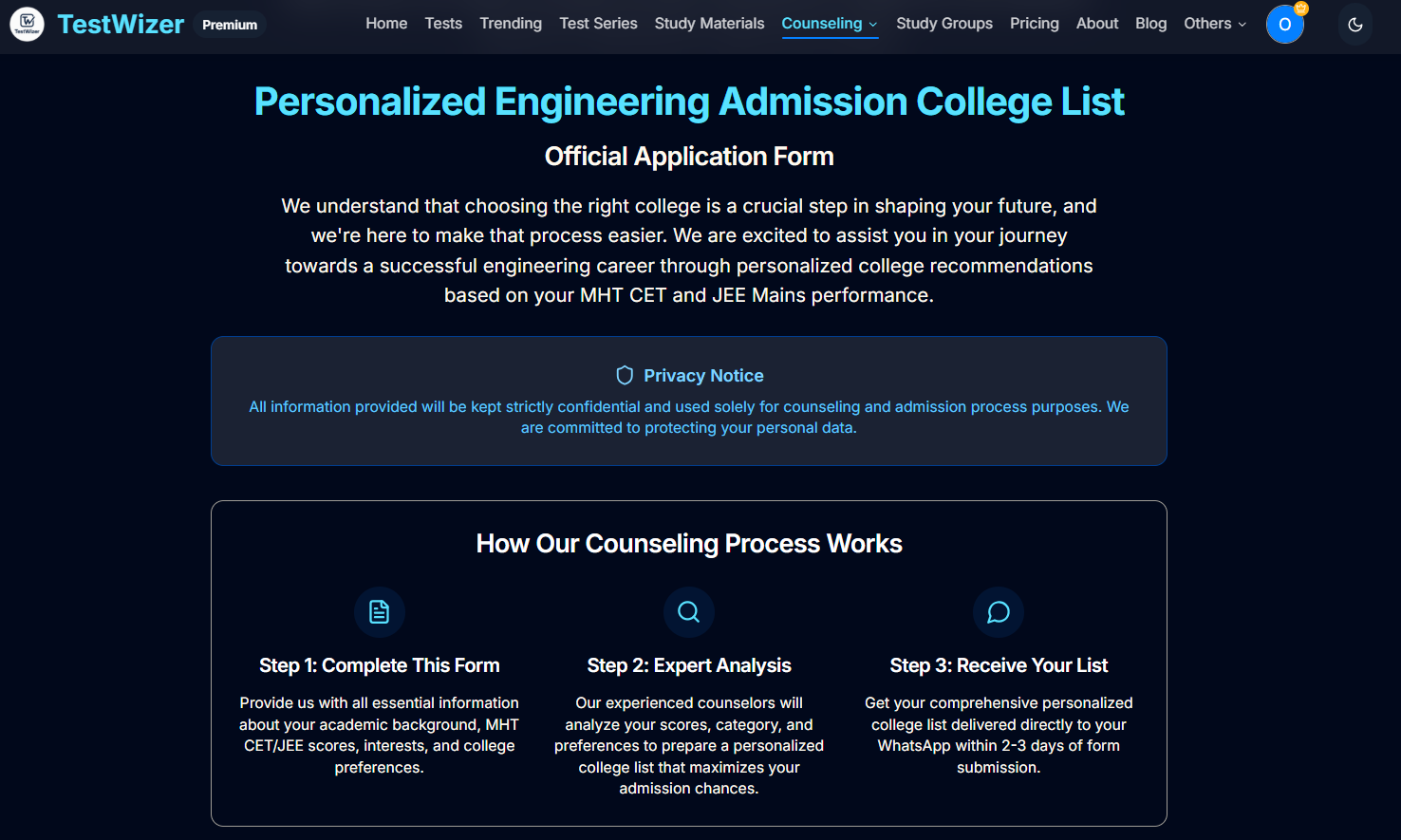
Task: Toggle dark mode with the moon icon
Action: click(1354, 25)
